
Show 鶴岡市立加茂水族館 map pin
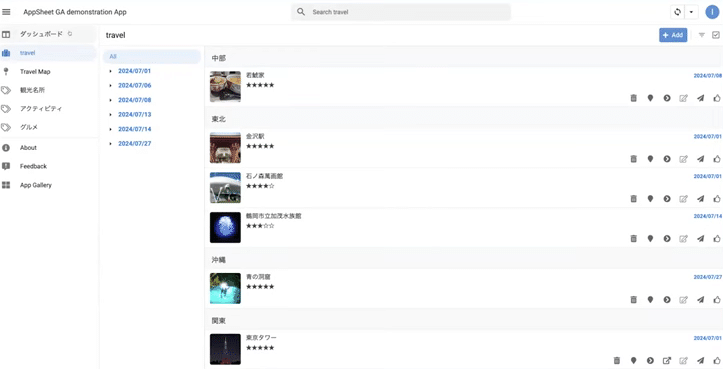[650, 238]
